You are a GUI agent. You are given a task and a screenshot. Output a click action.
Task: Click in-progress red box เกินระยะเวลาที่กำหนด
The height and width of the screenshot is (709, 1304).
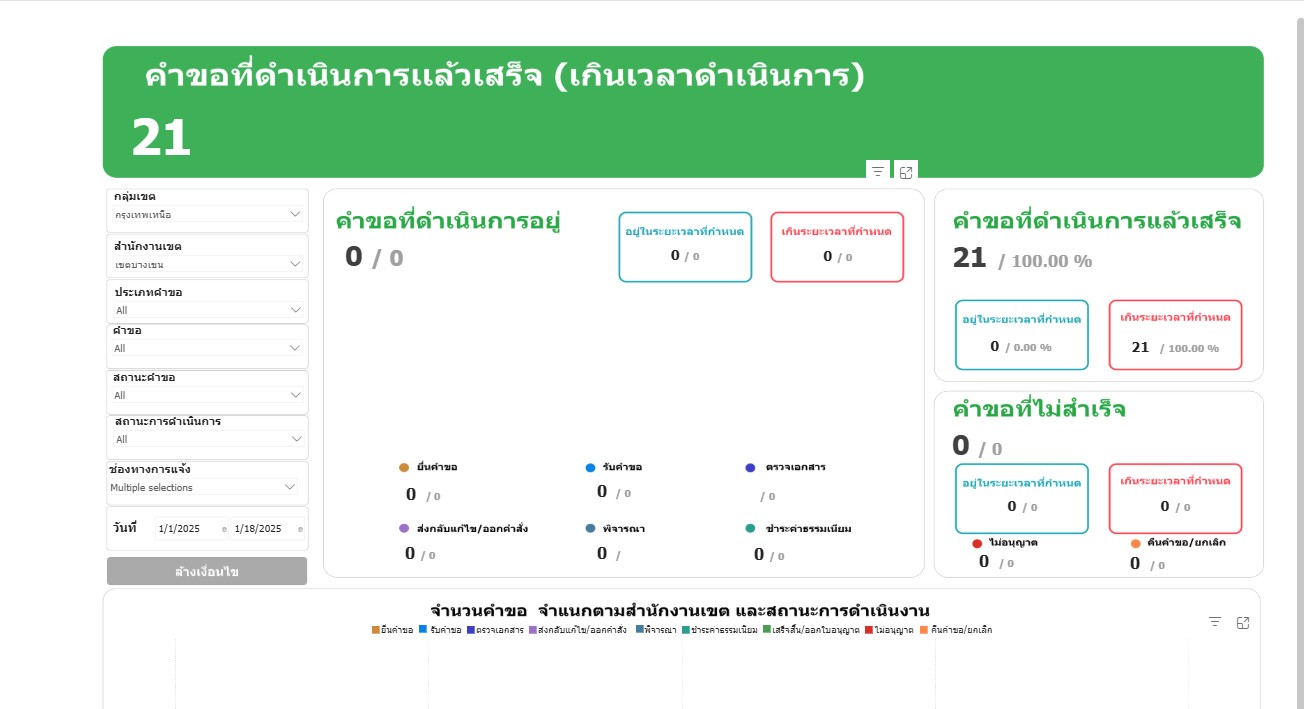coord(837,247)
